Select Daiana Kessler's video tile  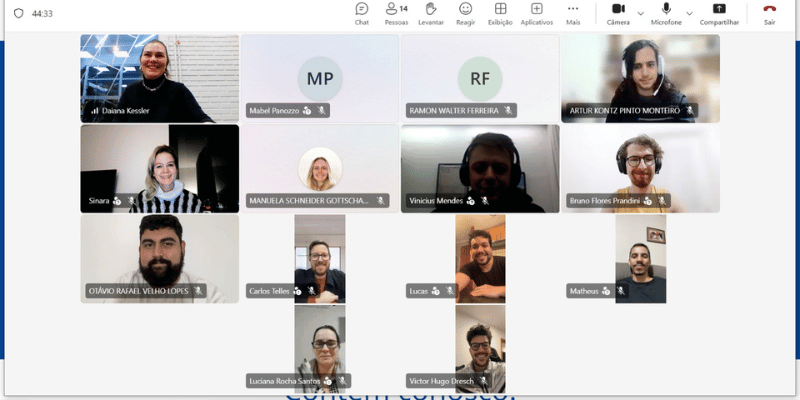tap(160, 79)
